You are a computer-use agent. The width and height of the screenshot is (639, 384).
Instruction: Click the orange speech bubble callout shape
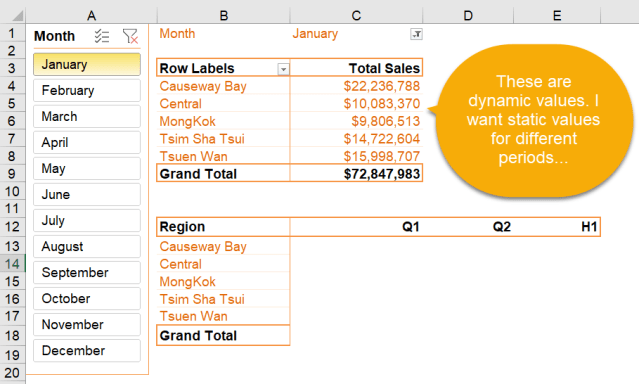point(530,120)
